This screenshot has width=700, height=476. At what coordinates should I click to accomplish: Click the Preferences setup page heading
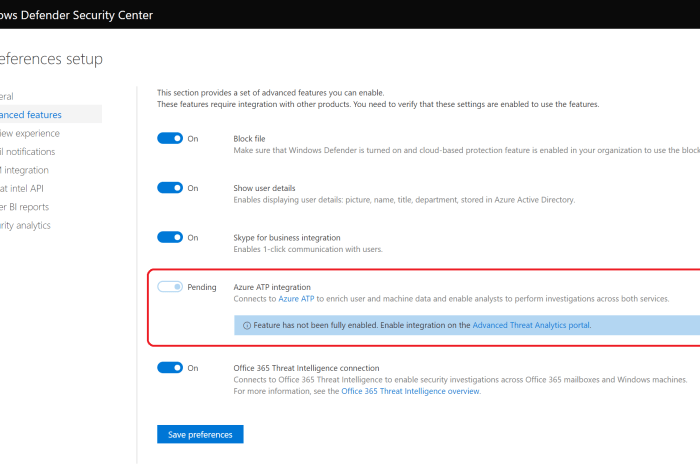(52, 59)
